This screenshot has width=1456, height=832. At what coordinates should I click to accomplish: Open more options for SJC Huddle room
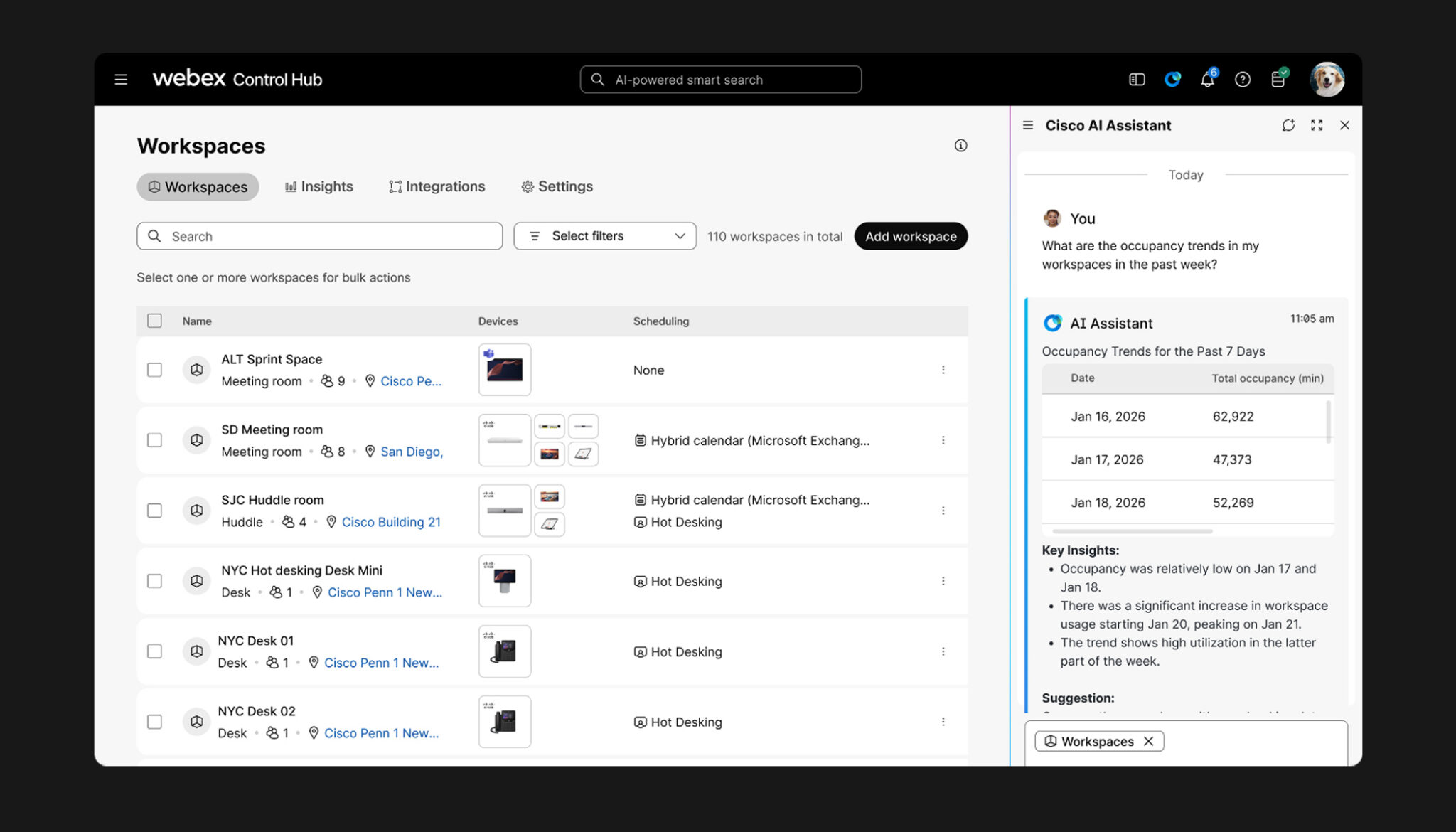(x=943, y=511)
